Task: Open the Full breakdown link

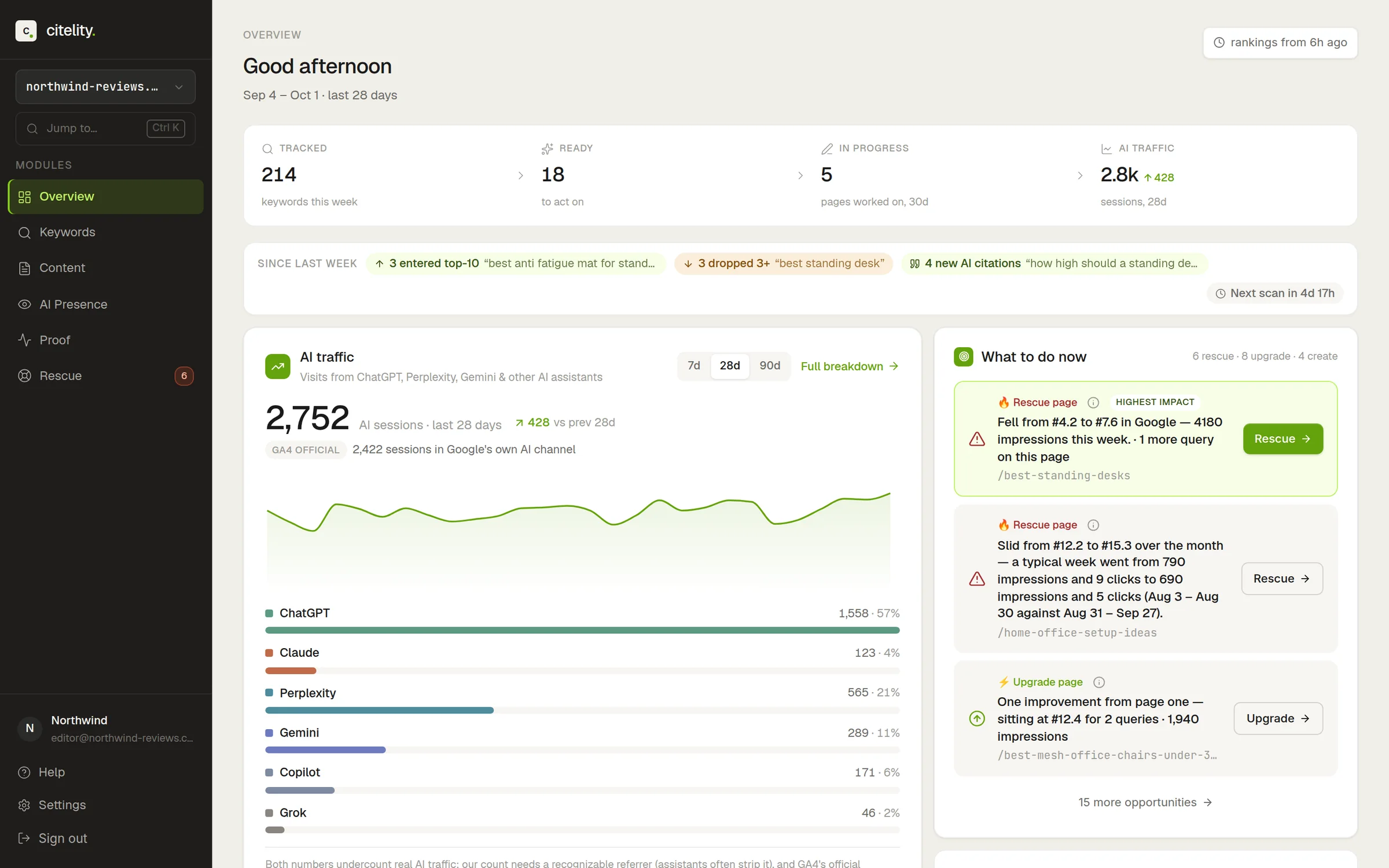Action: tap(849, 366)
